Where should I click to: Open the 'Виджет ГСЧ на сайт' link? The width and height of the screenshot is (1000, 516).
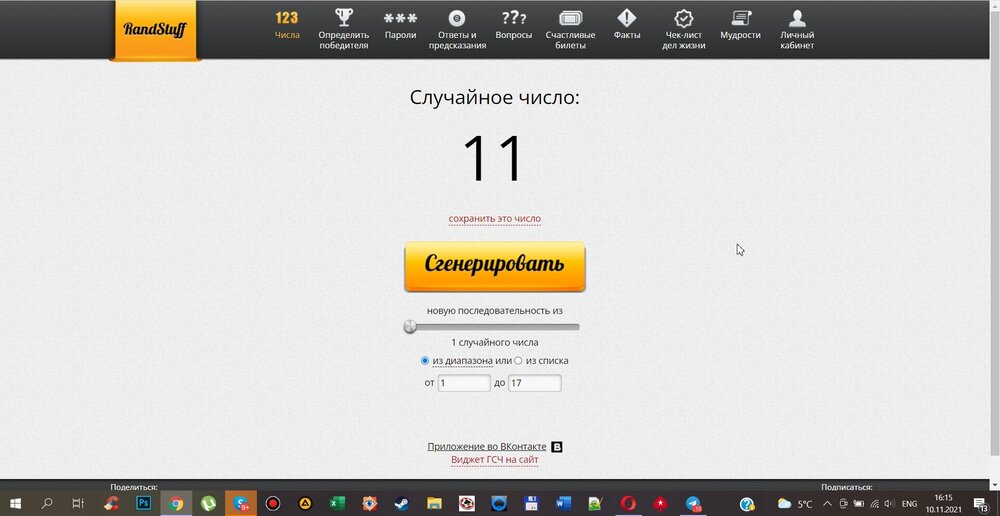point(494,460)
